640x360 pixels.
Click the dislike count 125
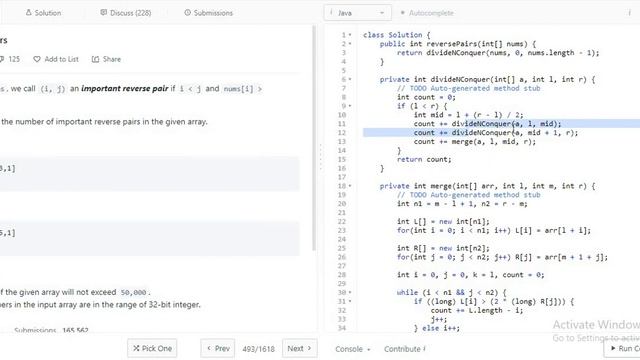coord(14,59)
